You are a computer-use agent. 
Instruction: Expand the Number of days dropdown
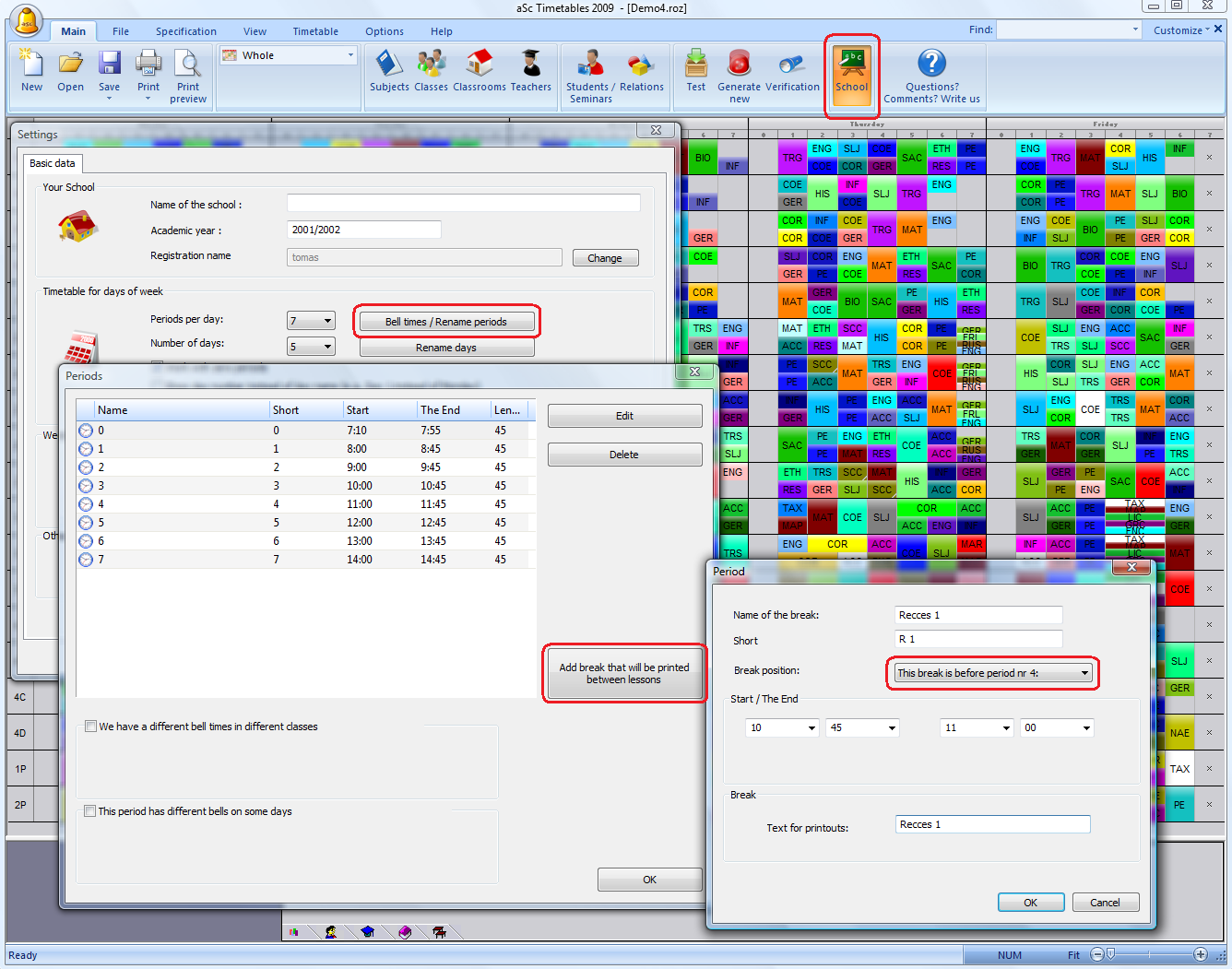click(x=327, y=347)
